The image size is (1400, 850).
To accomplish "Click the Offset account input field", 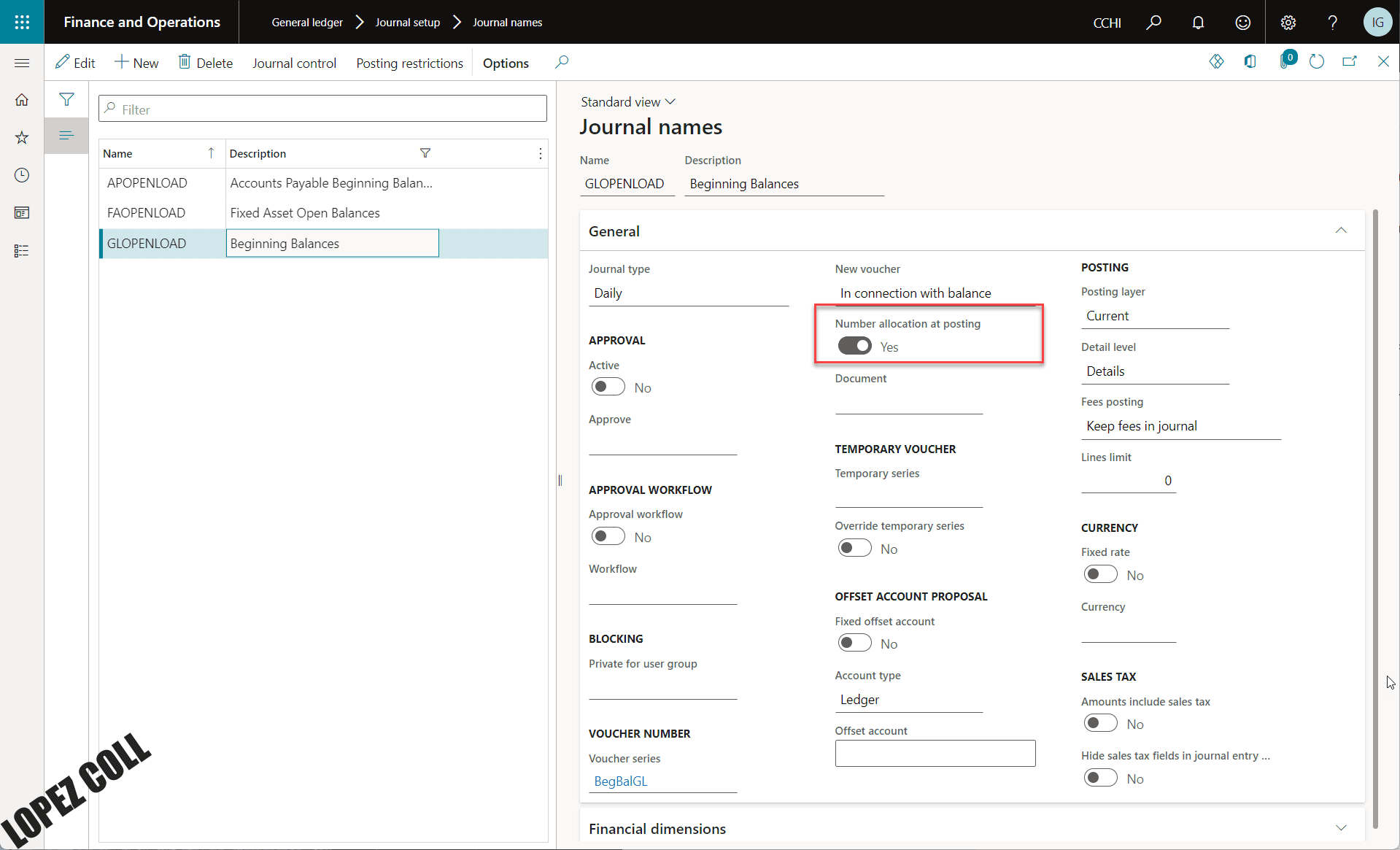I will 935,754.
